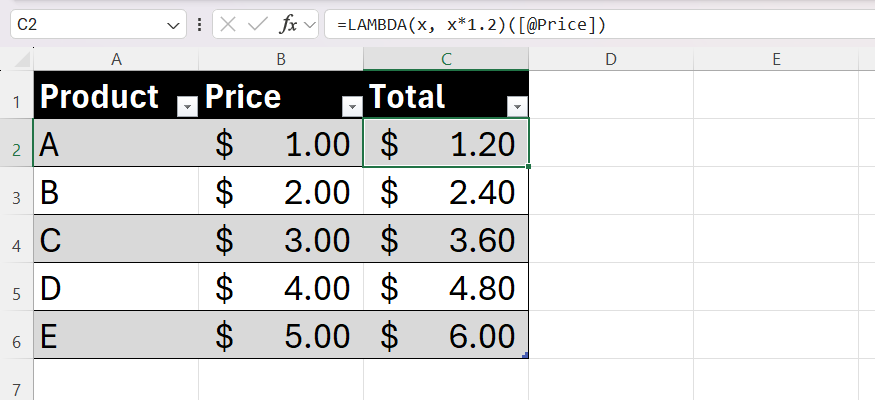Viewport: 875px width, 400px height.
Task: Open the Insert Function fx dialog
Action: (288, 25)
